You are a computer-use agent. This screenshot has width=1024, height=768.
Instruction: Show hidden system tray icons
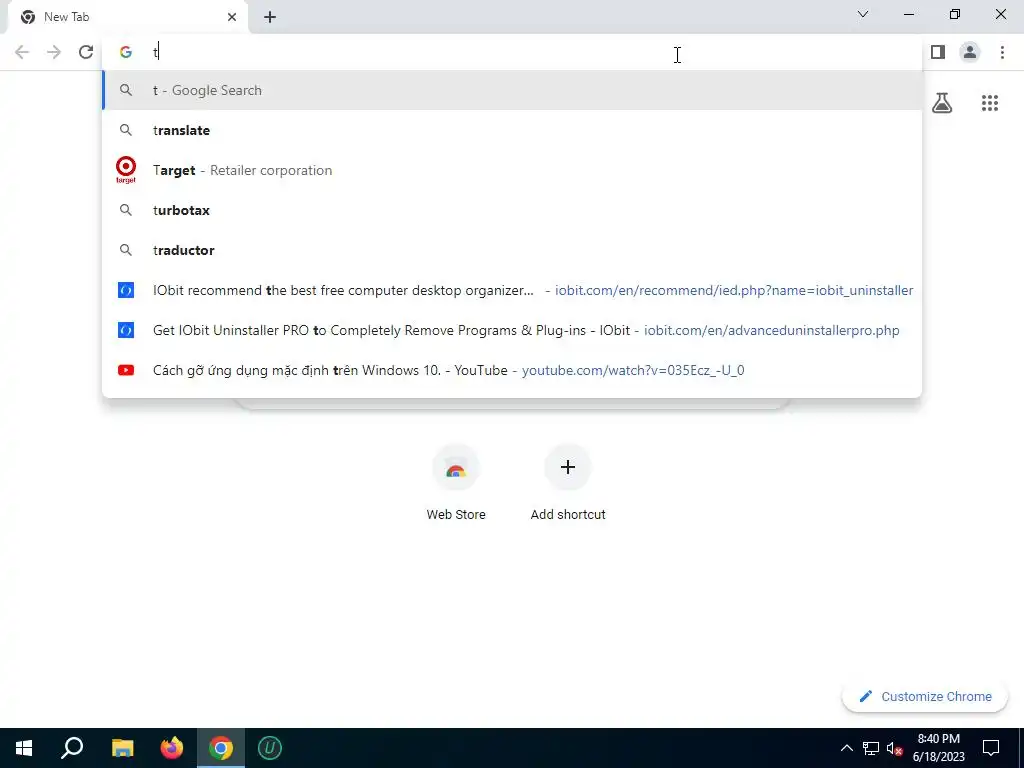click(x=846, y=748)
